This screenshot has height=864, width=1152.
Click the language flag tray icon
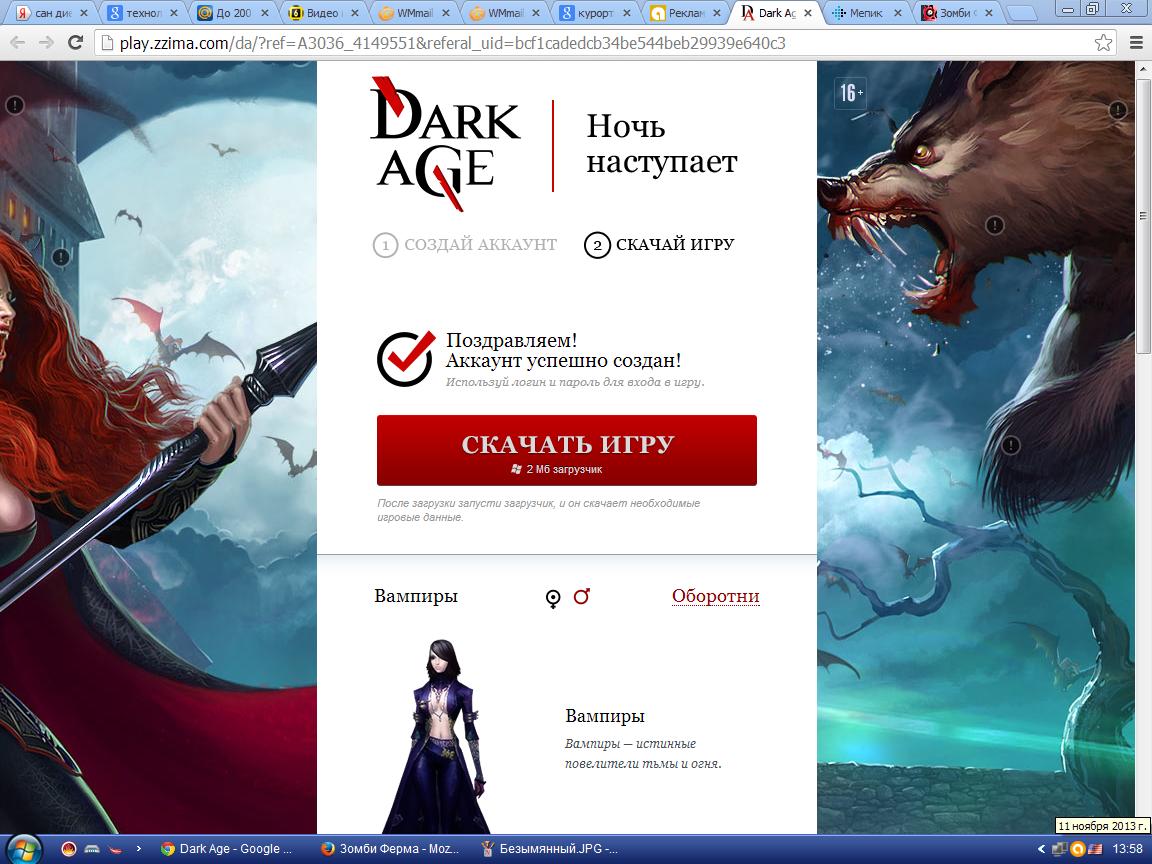click(x=1095, y=849)
